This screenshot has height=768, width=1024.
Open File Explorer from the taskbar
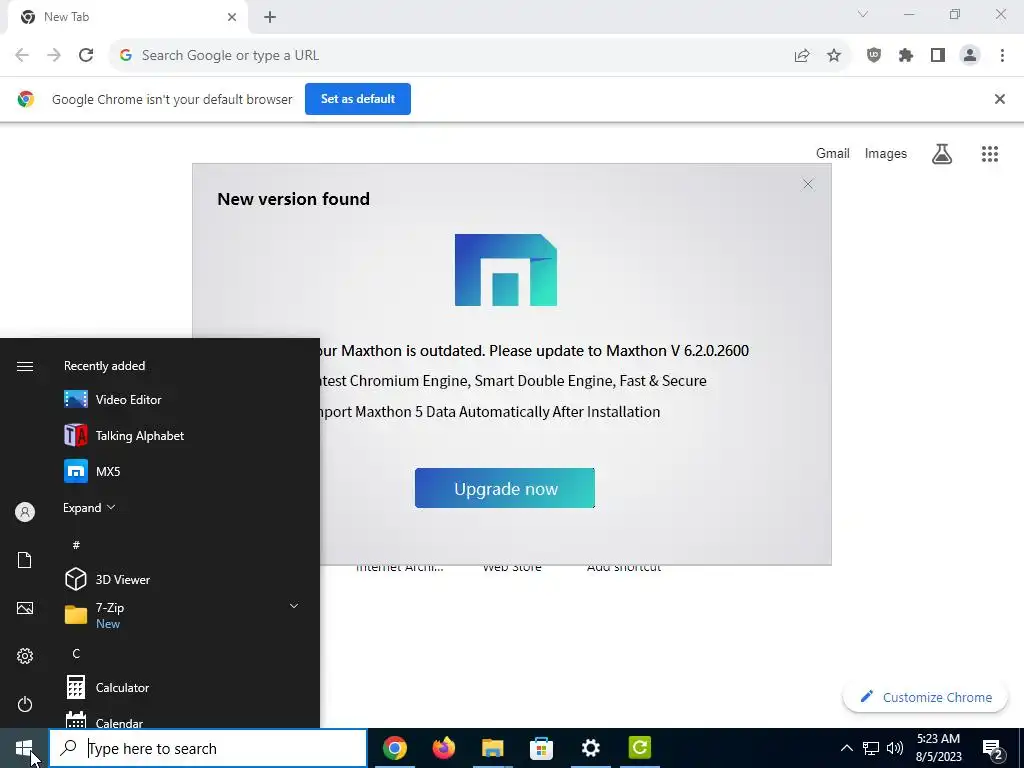(x=492, y=748)
